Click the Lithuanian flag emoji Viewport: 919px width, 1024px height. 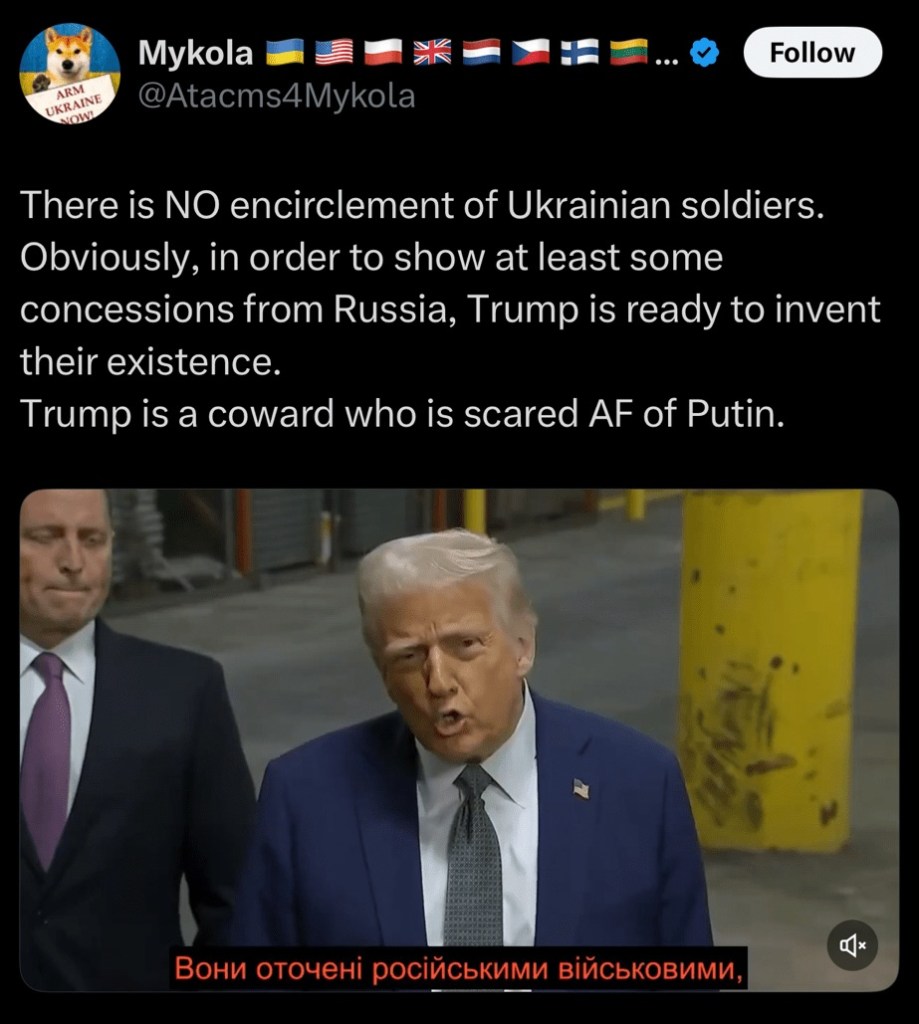click(x=629, y=52)
